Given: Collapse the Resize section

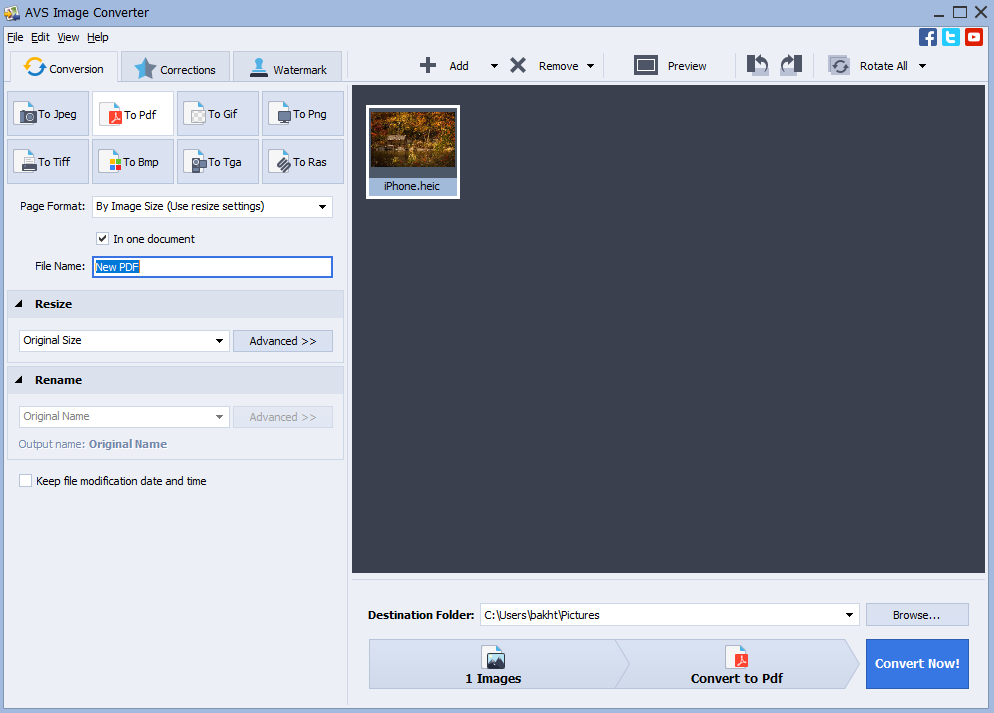Looking at the screenshot, I should click(x=19, y=304).
